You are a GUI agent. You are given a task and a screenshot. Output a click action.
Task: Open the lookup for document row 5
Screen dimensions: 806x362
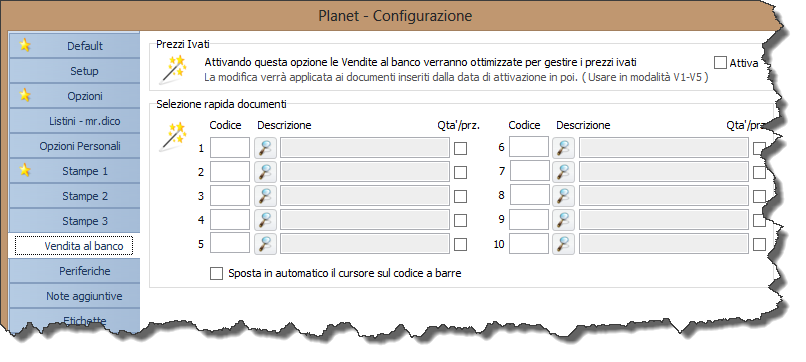(265, 244)
